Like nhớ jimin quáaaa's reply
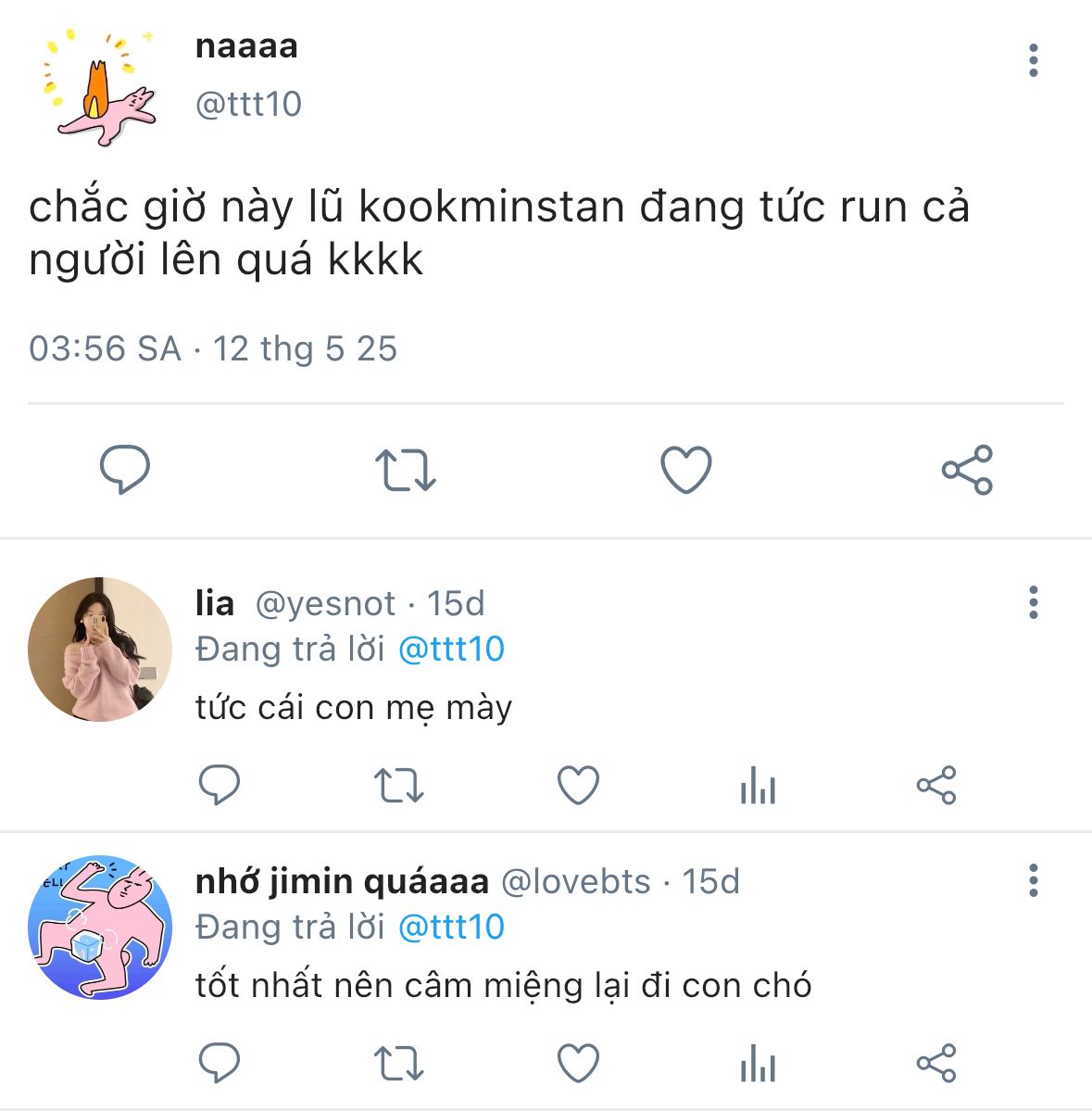1092x1111 pixels. 578,1063
